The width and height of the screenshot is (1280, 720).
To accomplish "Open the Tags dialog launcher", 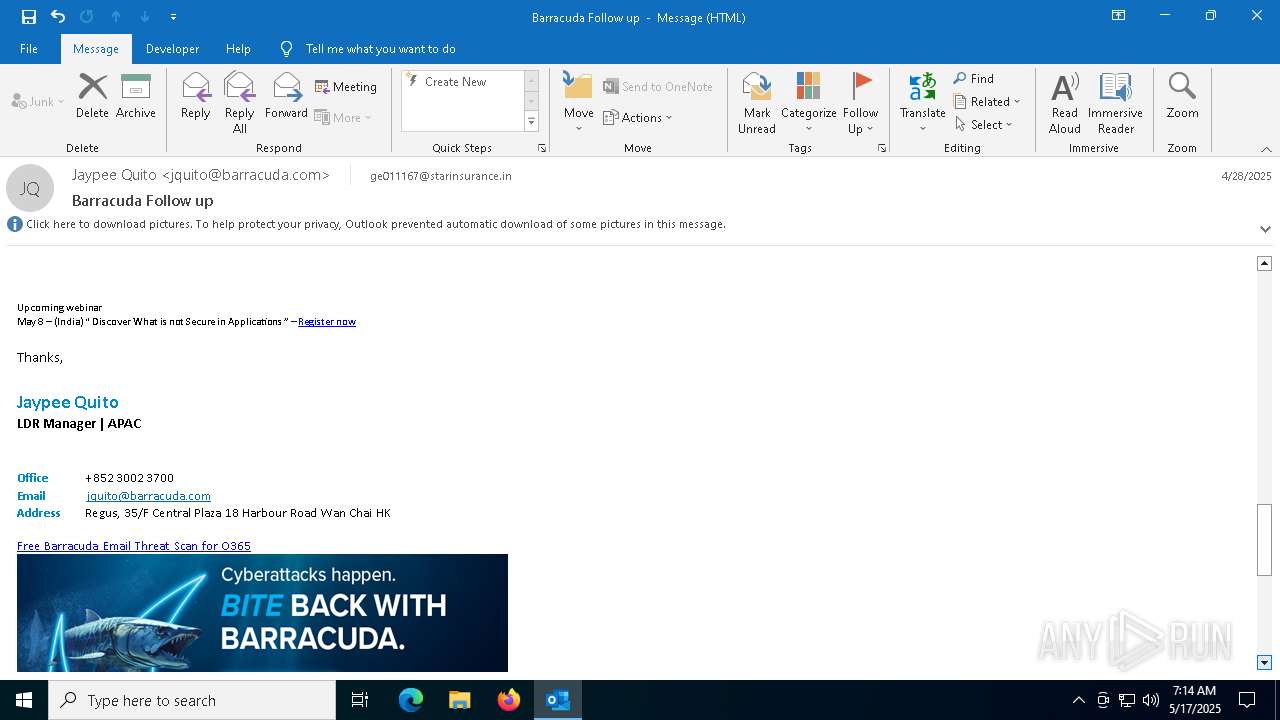I will click(882, 148).
